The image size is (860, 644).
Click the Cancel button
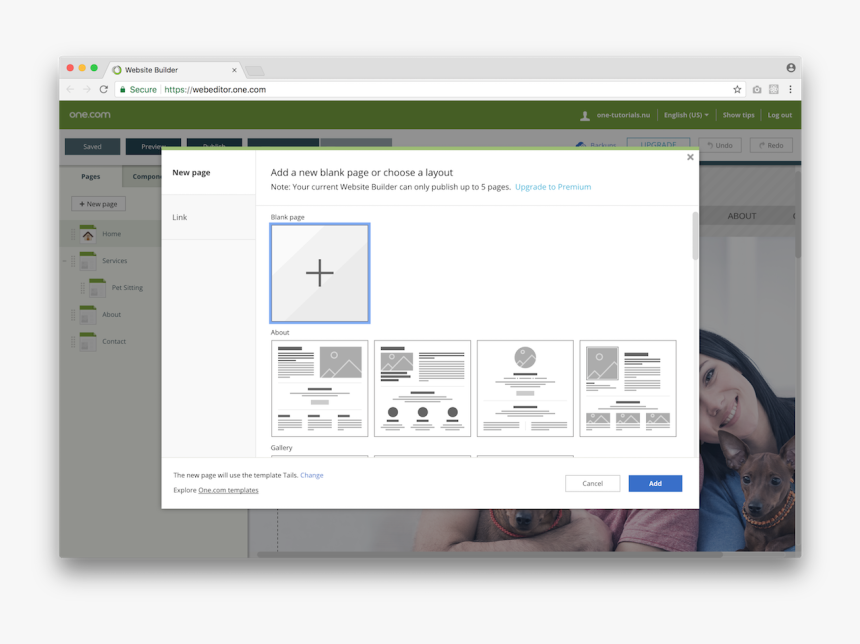click(x=592, y=483)
